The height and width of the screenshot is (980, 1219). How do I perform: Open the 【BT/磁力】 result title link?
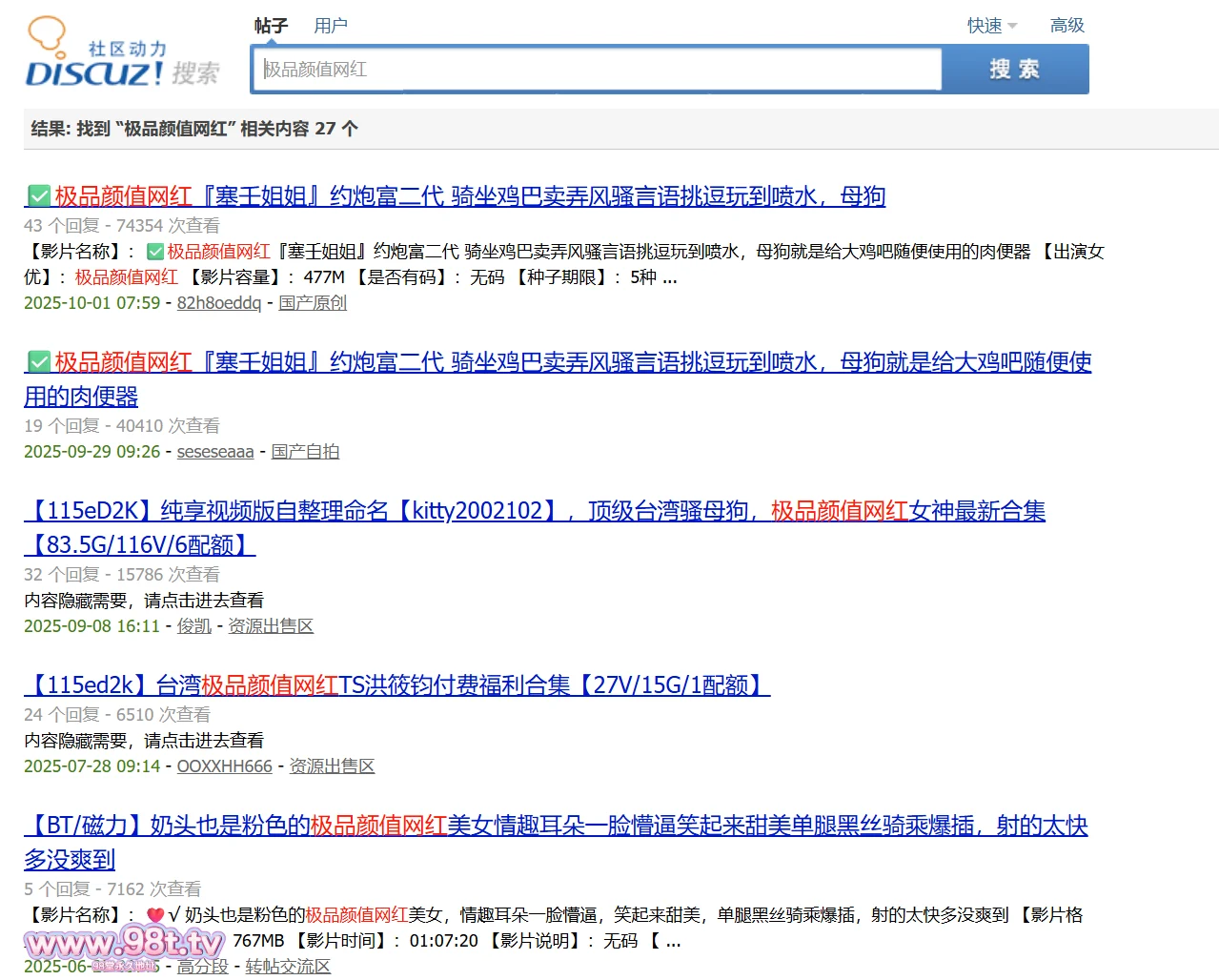(555, 827)
